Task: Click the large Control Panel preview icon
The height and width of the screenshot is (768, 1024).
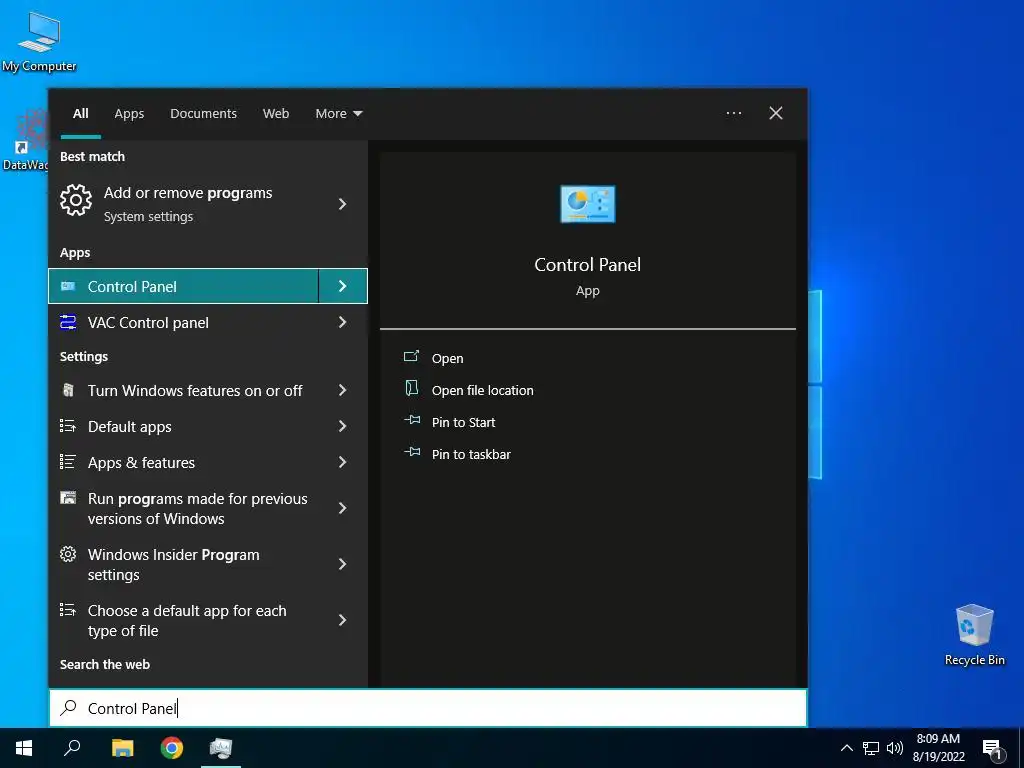Action: [x=588, y=204]
